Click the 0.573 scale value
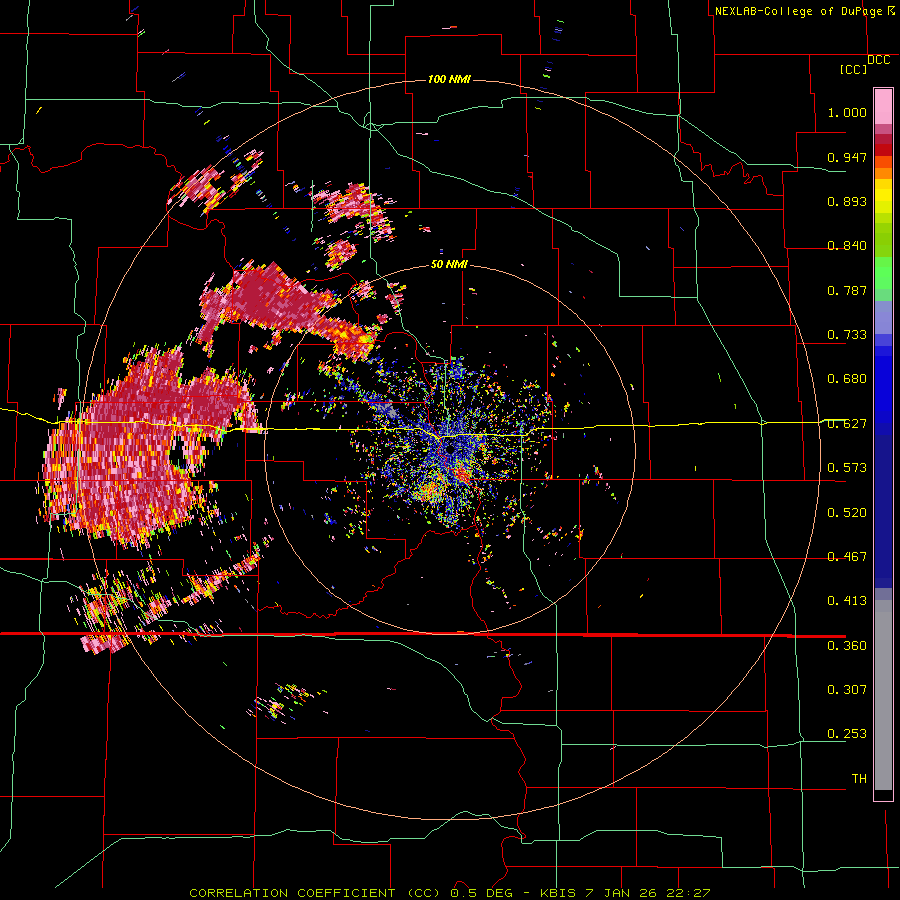This screenshot has height=900, width=900. click(847, 468)
